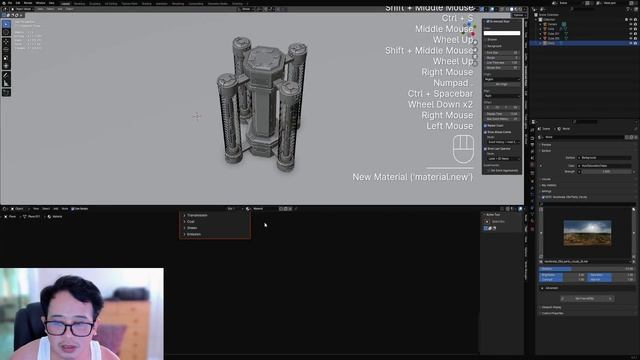Image resolution: width=640 pixels, height=360 pixels.
Task: Select the Transform tool in viewport toolbar
Action: pyautogui.click(x=6, y=66)
